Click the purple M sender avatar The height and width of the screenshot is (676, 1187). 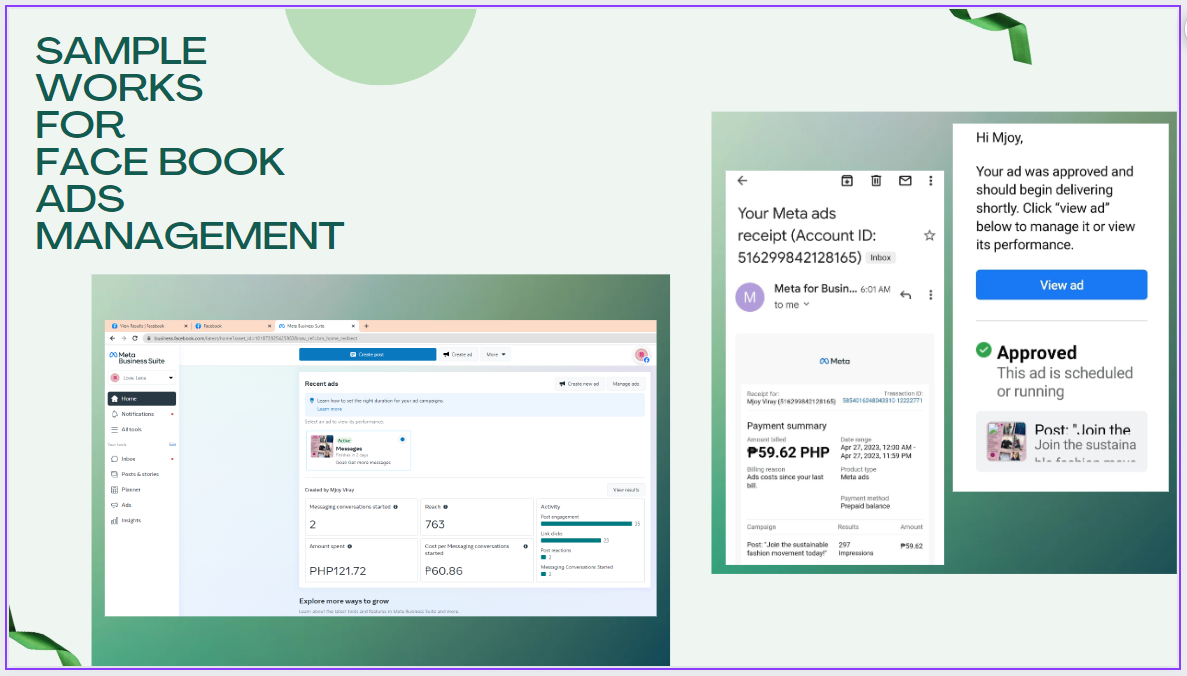click(x=749, y=297)
